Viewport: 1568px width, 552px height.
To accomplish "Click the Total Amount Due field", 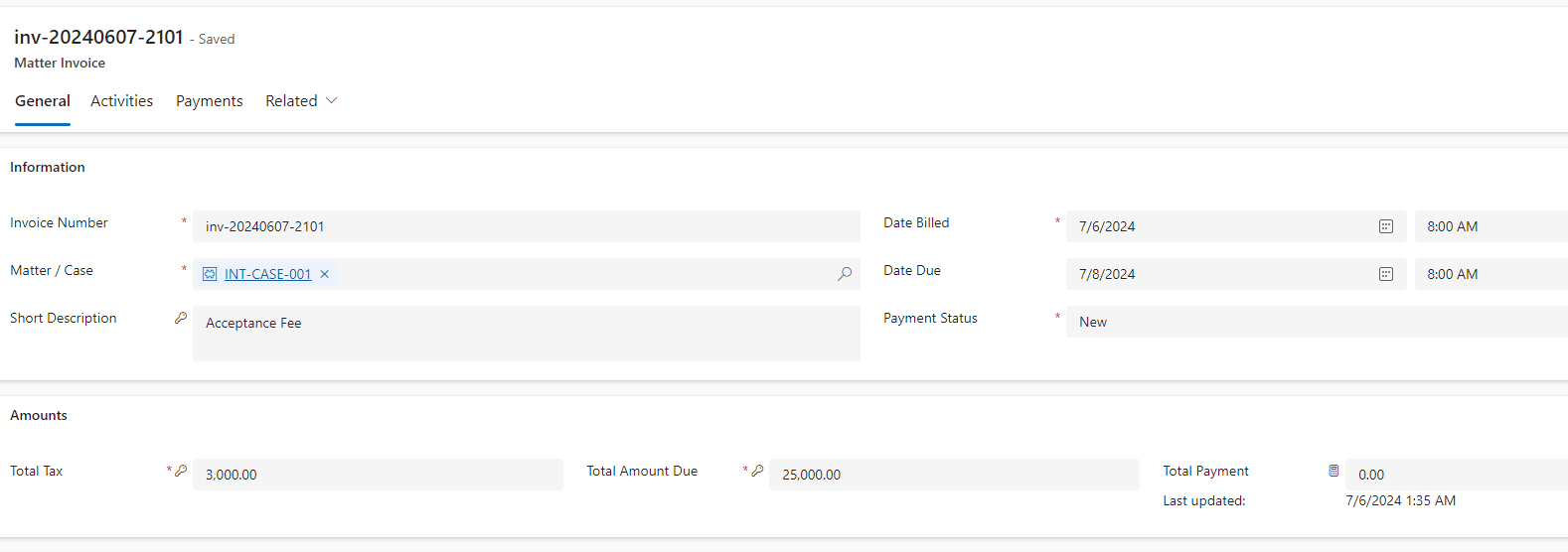I will (x=954, y=475).
